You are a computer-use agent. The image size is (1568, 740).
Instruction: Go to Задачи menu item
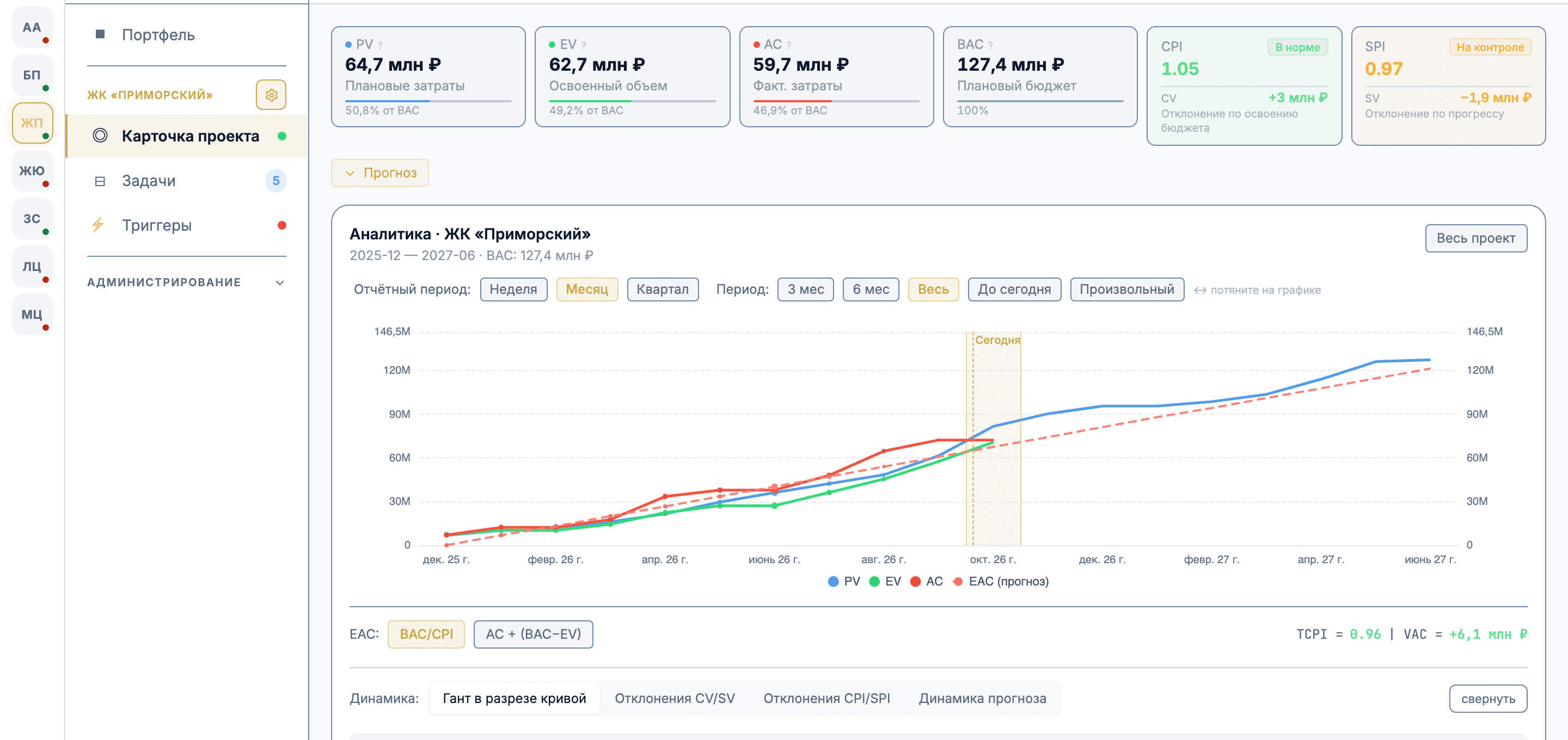tap(186, 181)
